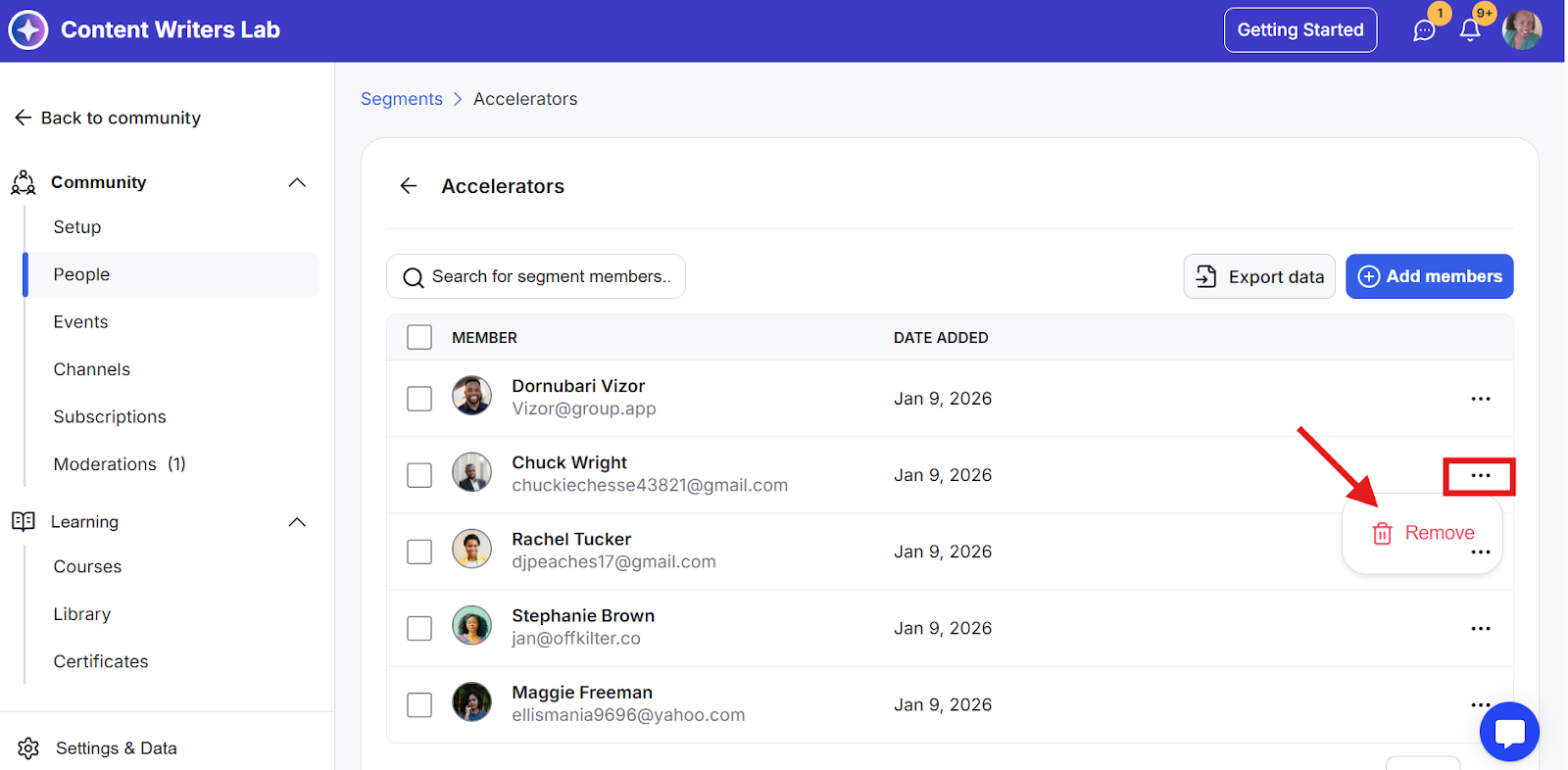Click Chuck Wright's avatar
This screenshot has height=770, width=1568.
[x=471, y=472]
